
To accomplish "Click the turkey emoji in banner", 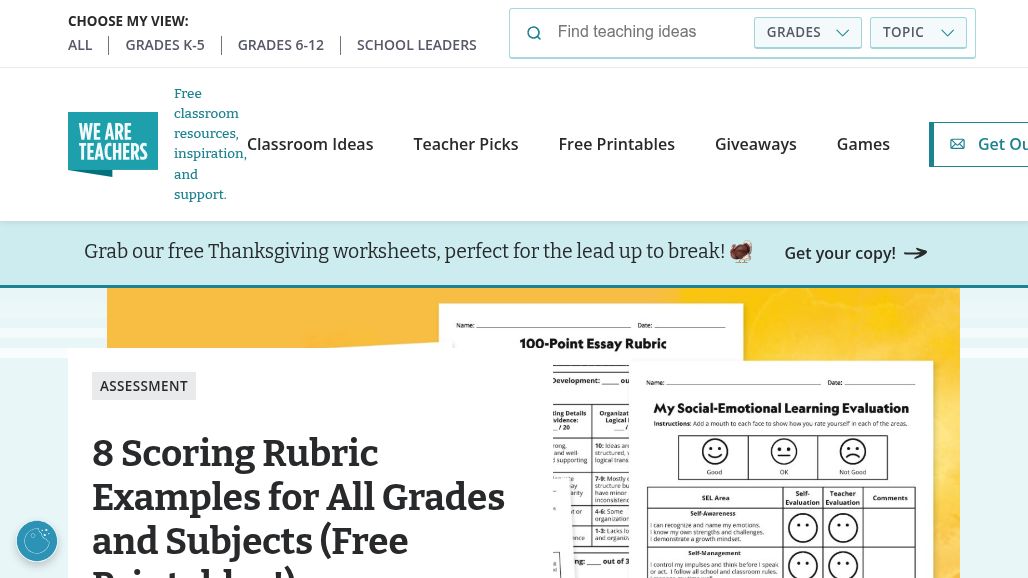I will tap(741, 251).
